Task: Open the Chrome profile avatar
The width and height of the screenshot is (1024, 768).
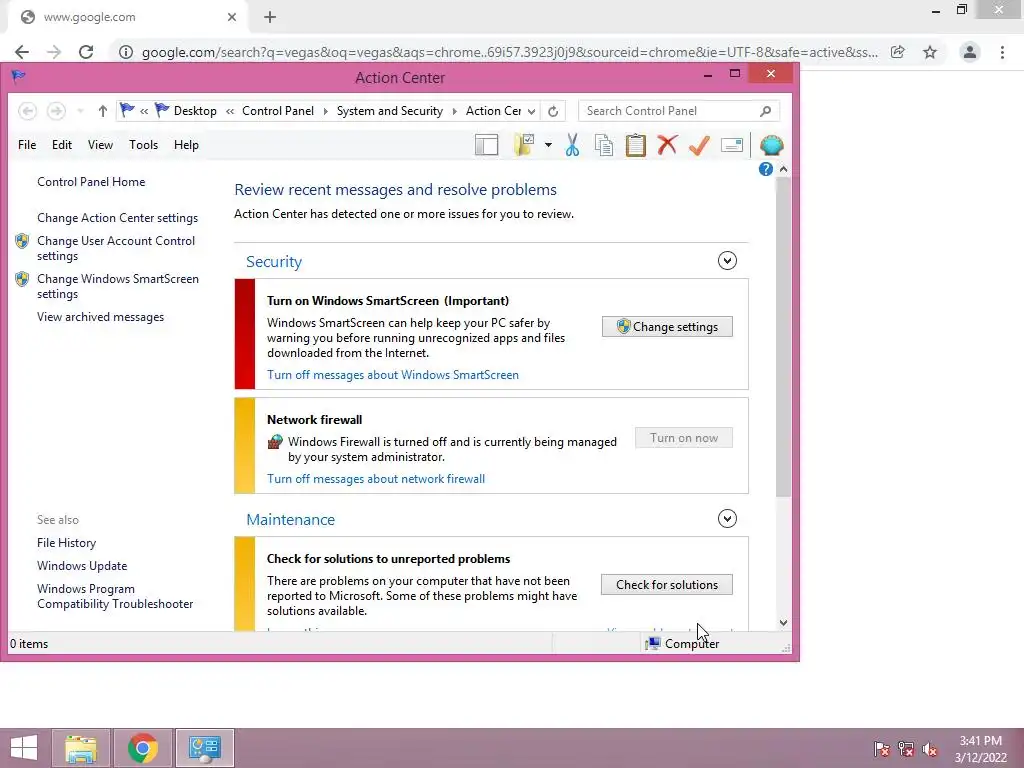Action: click(970, 52)
